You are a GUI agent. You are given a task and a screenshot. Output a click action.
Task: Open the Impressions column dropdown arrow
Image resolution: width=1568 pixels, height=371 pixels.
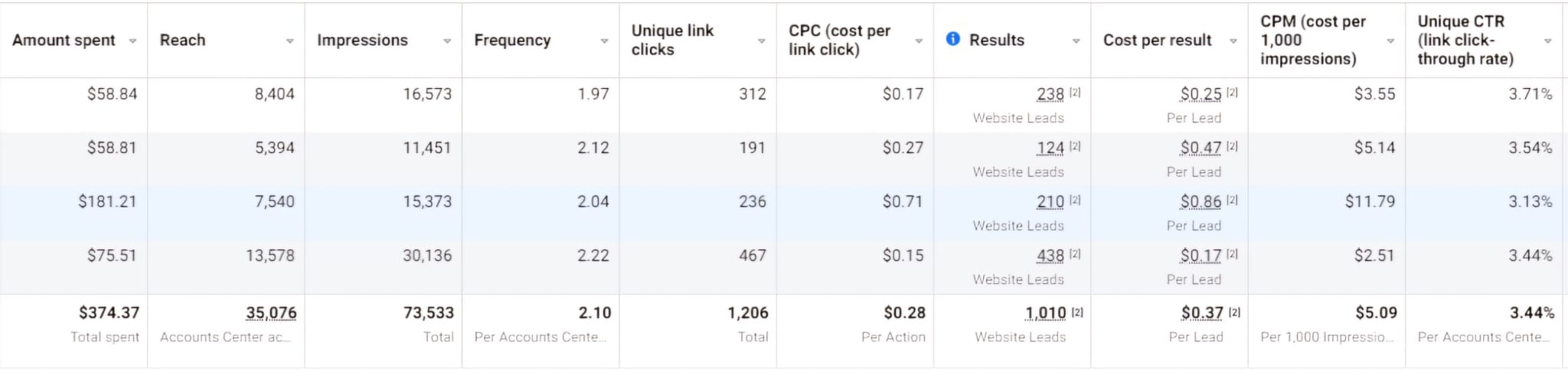coord(447,41)
